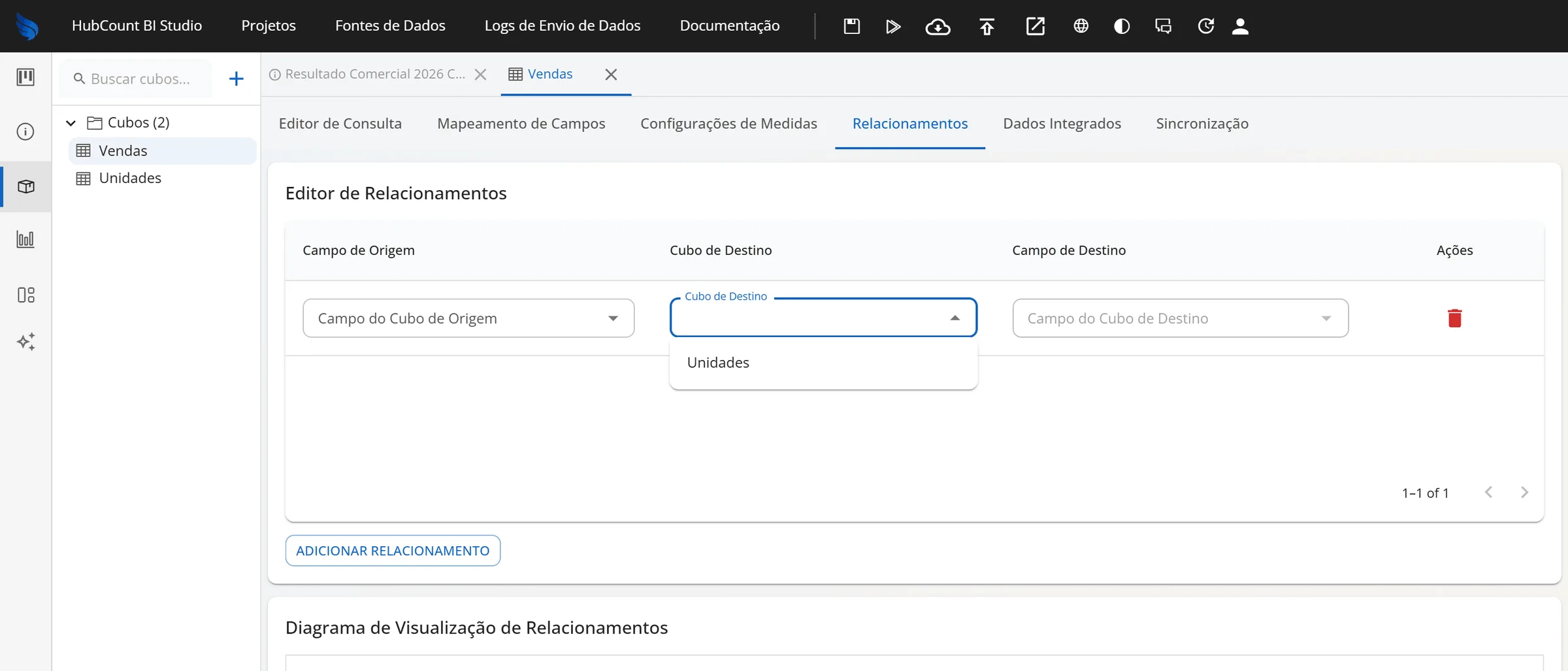Click ADICIONAR RELACIONAMENTO button

tap(393, 551)
